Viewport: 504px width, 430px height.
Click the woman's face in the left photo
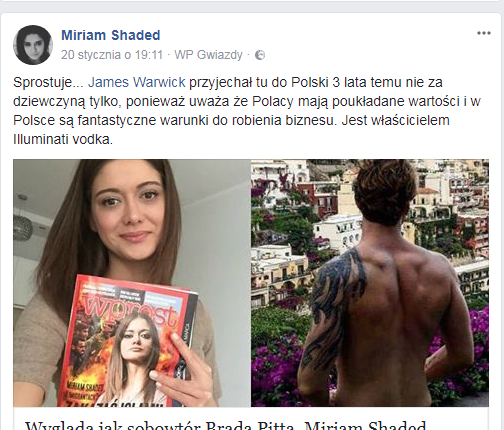[x=128, y=210]
